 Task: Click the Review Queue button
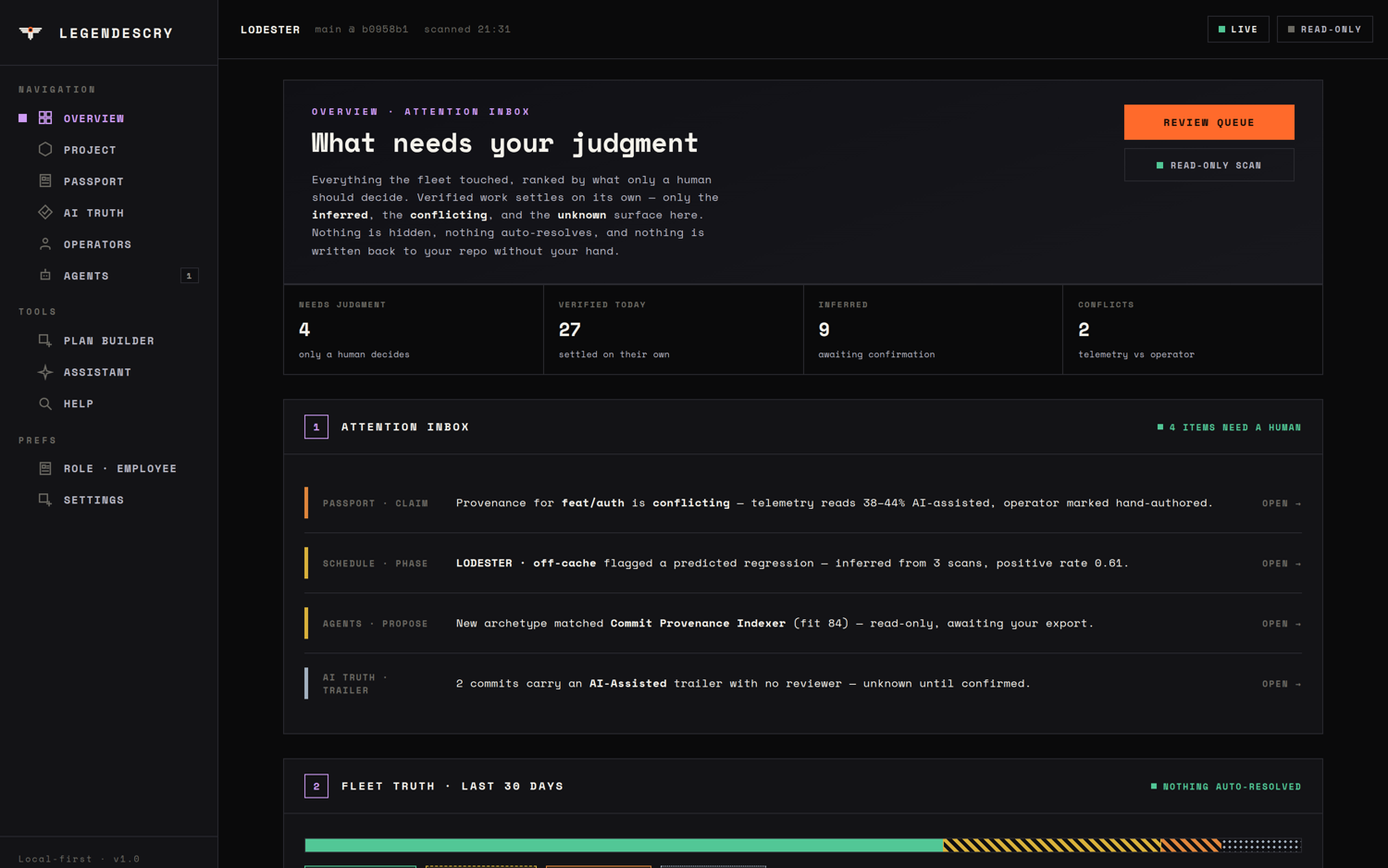[1208, 122]
